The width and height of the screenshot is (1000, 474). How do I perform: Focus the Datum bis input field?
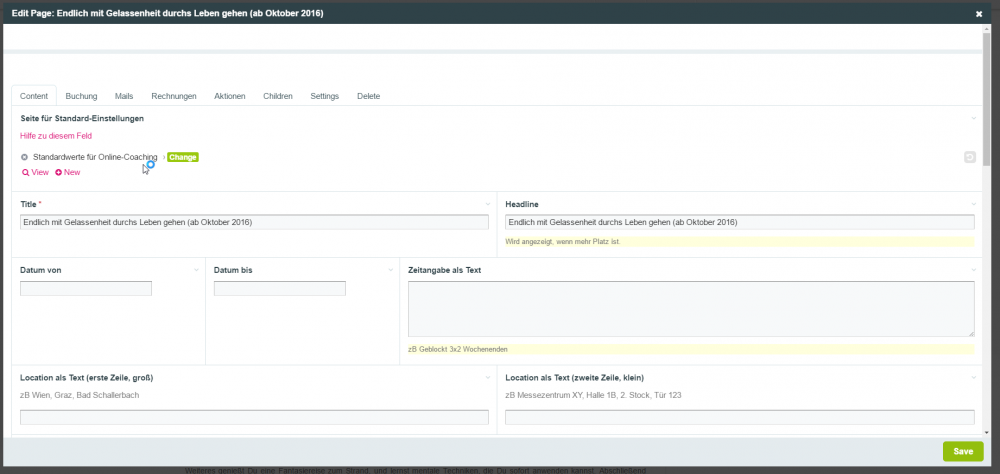(x=279, y=288)
